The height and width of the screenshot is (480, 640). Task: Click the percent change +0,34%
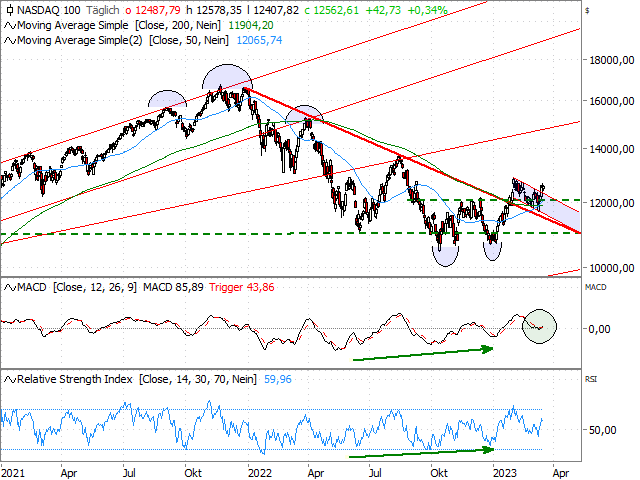[428, 10]
